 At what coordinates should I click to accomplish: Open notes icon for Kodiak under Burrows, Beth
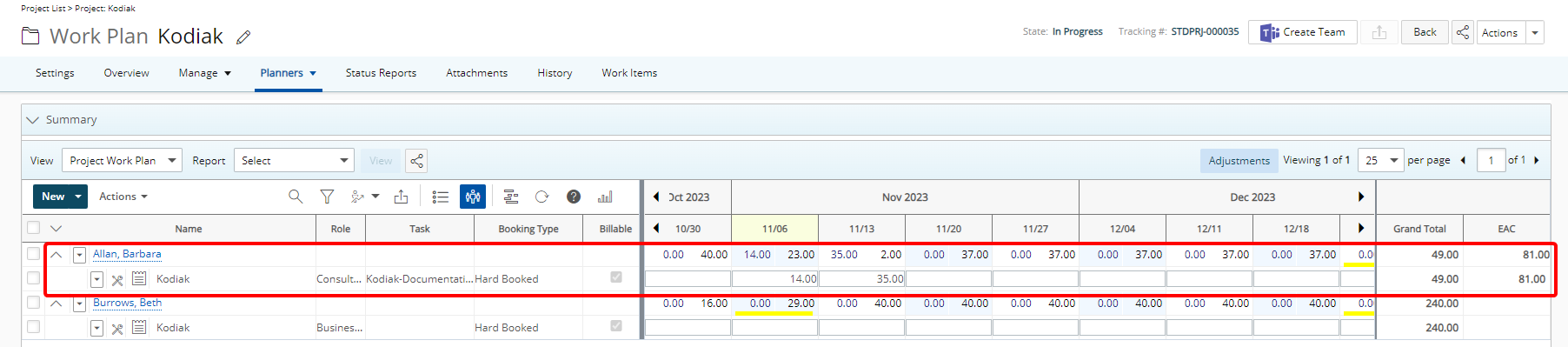(139, 327)
